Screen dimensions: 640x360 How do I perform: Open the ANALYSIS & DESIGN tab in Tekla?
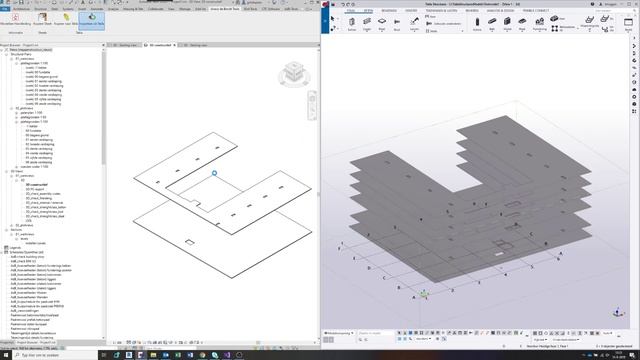(500, 11)
